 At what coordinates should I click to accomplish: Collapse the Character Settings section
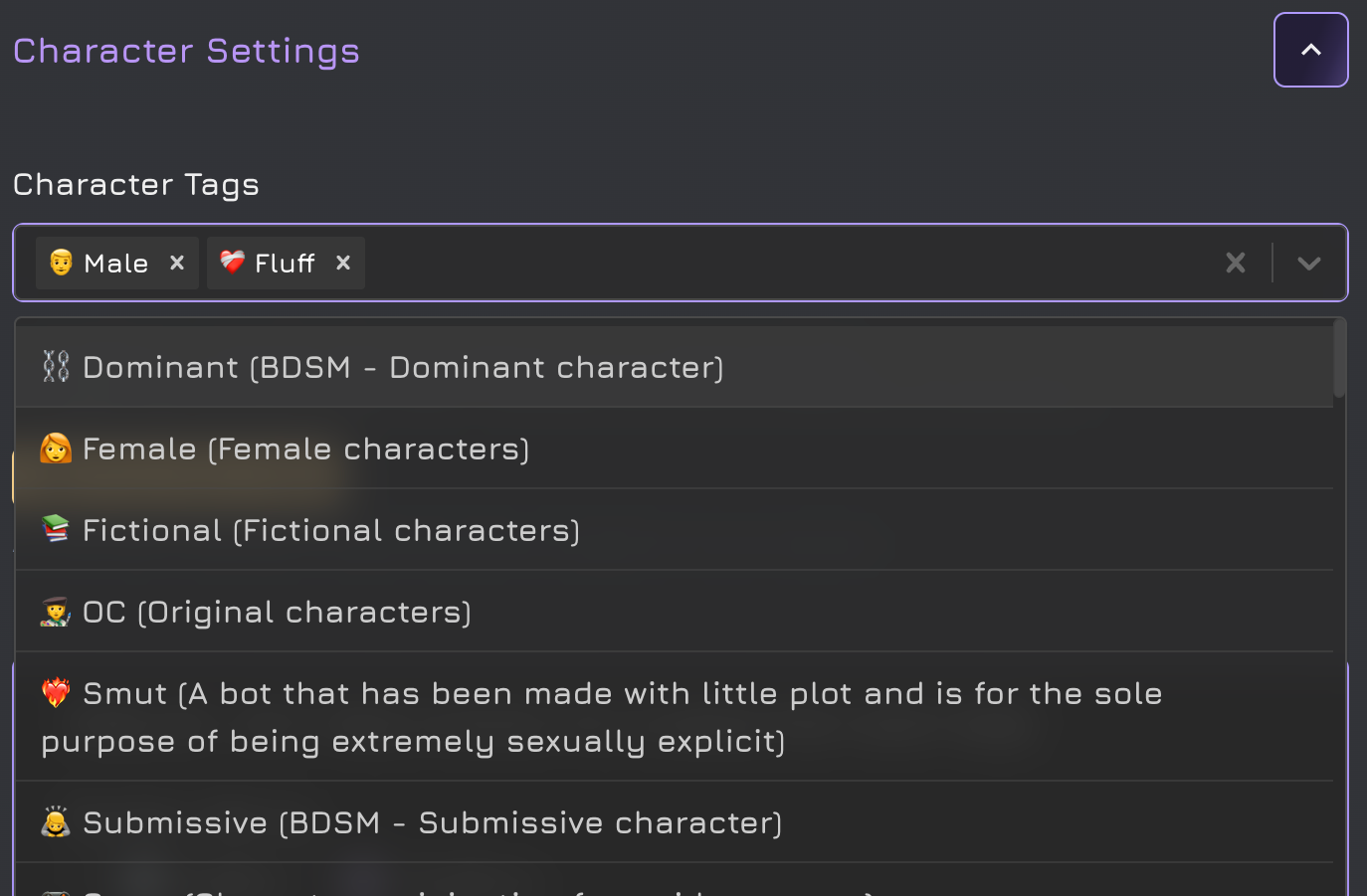click(x=1310, y=50)
